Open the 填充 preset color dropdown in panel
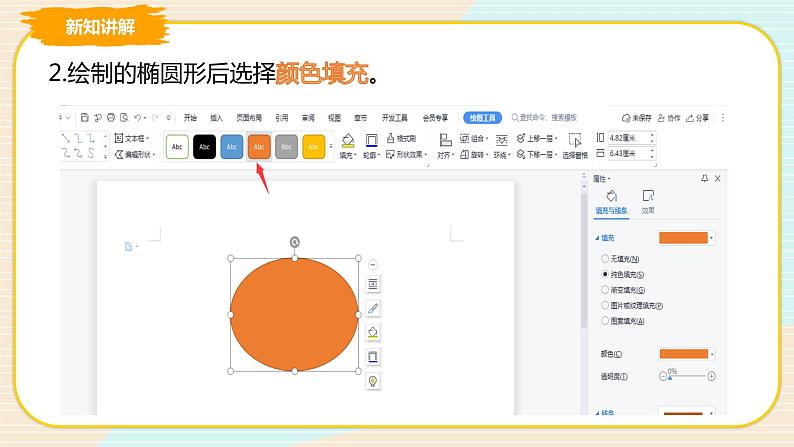Viewport: 794px width, 447px height. coord(711,238)
